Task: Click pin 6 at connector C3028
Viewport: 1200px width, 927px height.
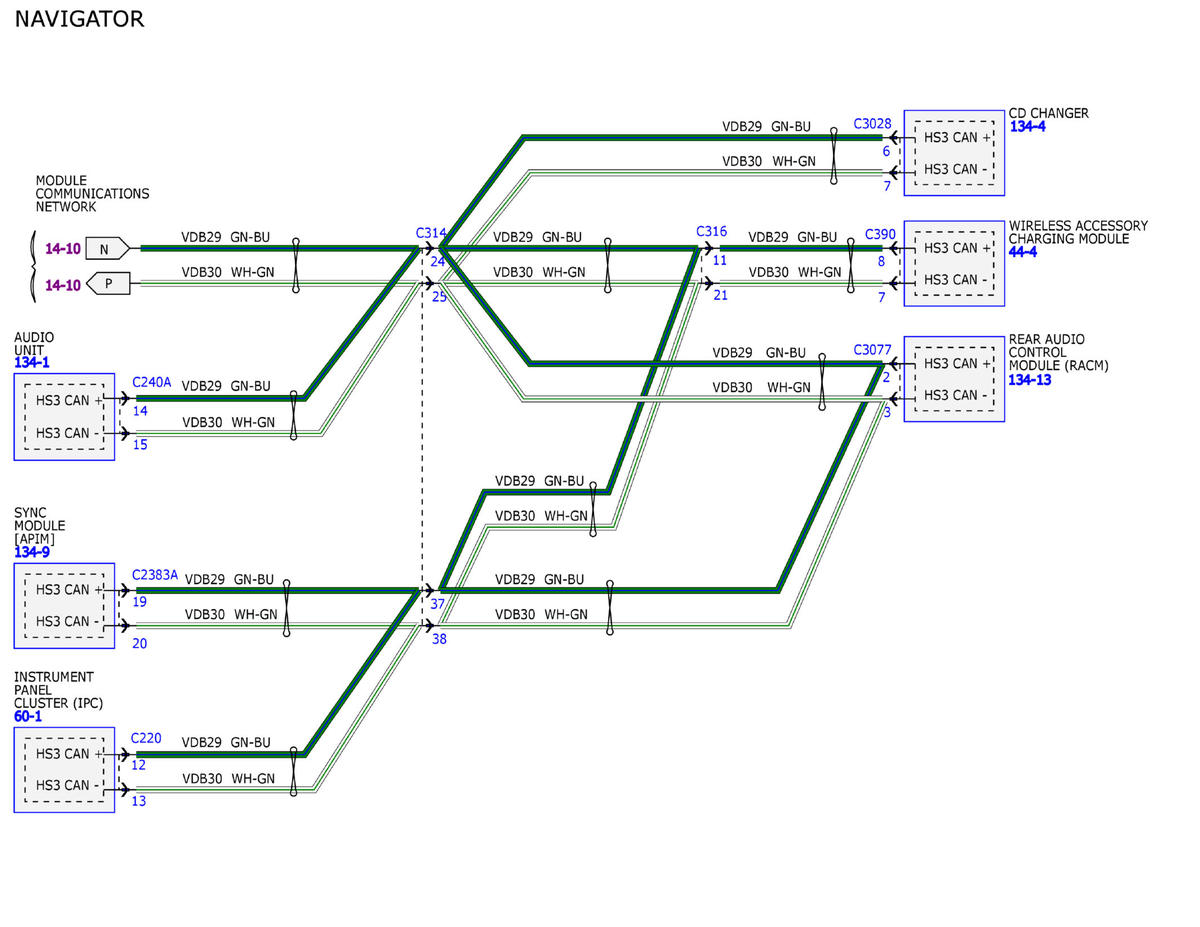Action: coord(886,152)
